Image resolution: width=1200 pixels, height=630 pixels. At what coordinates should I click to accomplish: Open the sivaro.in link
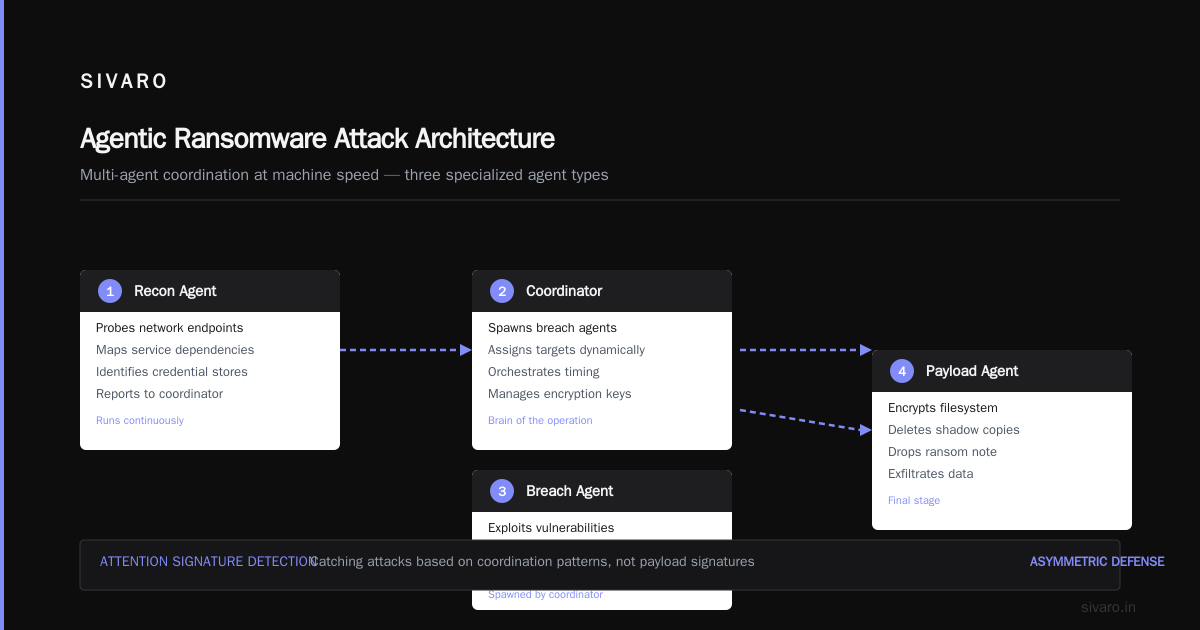click(x=1109, y=607)
